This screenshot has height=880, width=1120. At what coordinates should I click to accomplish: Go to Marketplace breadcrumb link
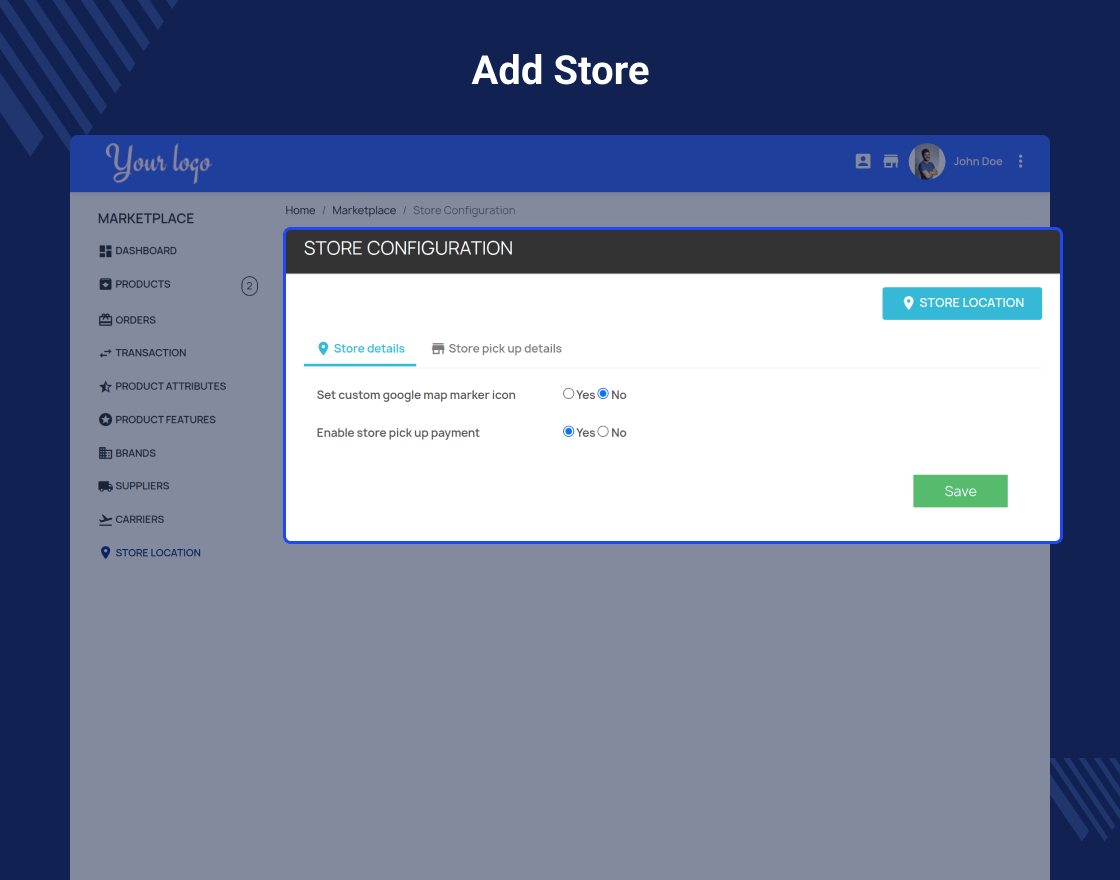(364, 211)
